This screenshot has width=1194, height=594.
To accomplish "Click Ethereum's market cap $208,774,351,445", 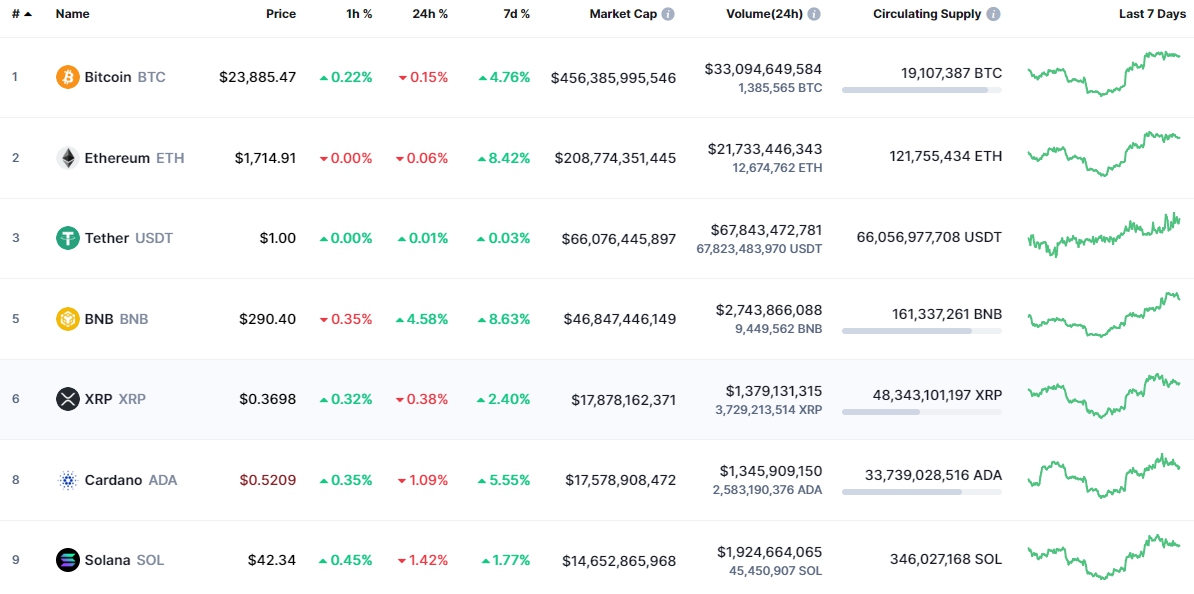I will 615,158.
